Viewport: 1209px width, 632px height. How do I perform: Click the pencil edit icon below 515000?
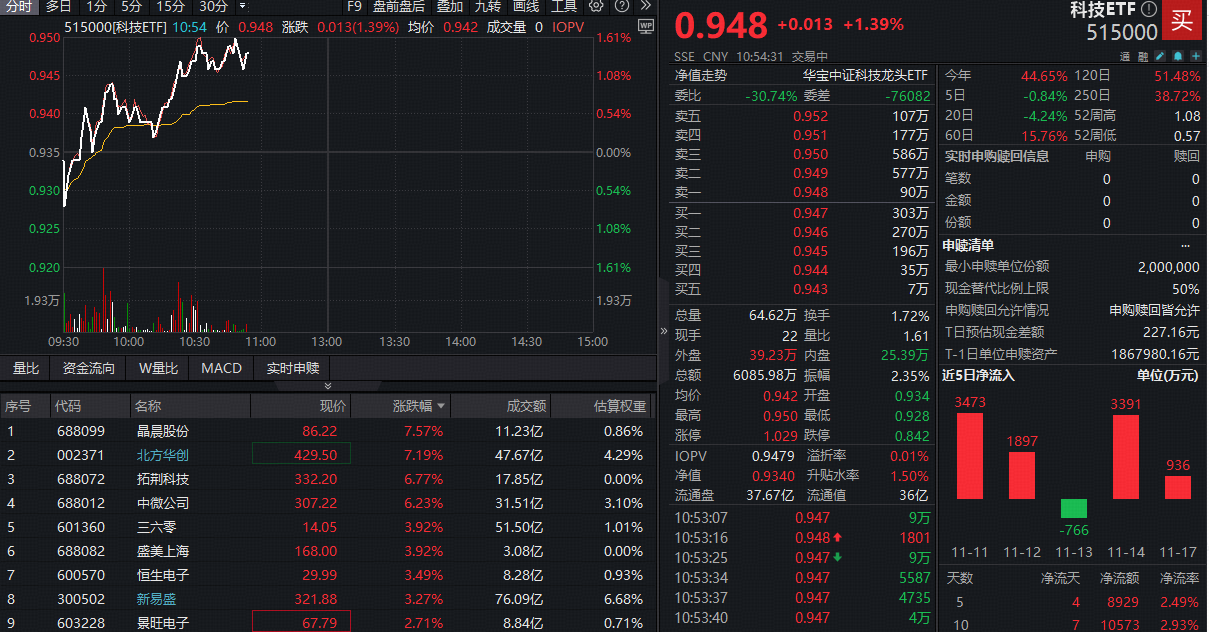point(1160,56)
